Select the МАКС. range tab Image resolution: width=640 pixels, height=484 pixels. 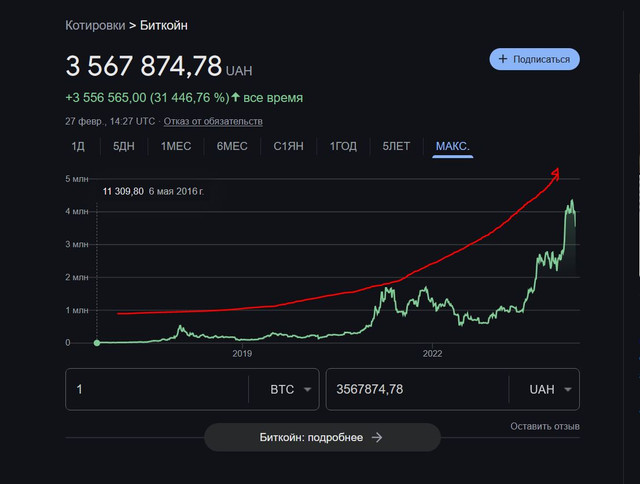point(453,146)
